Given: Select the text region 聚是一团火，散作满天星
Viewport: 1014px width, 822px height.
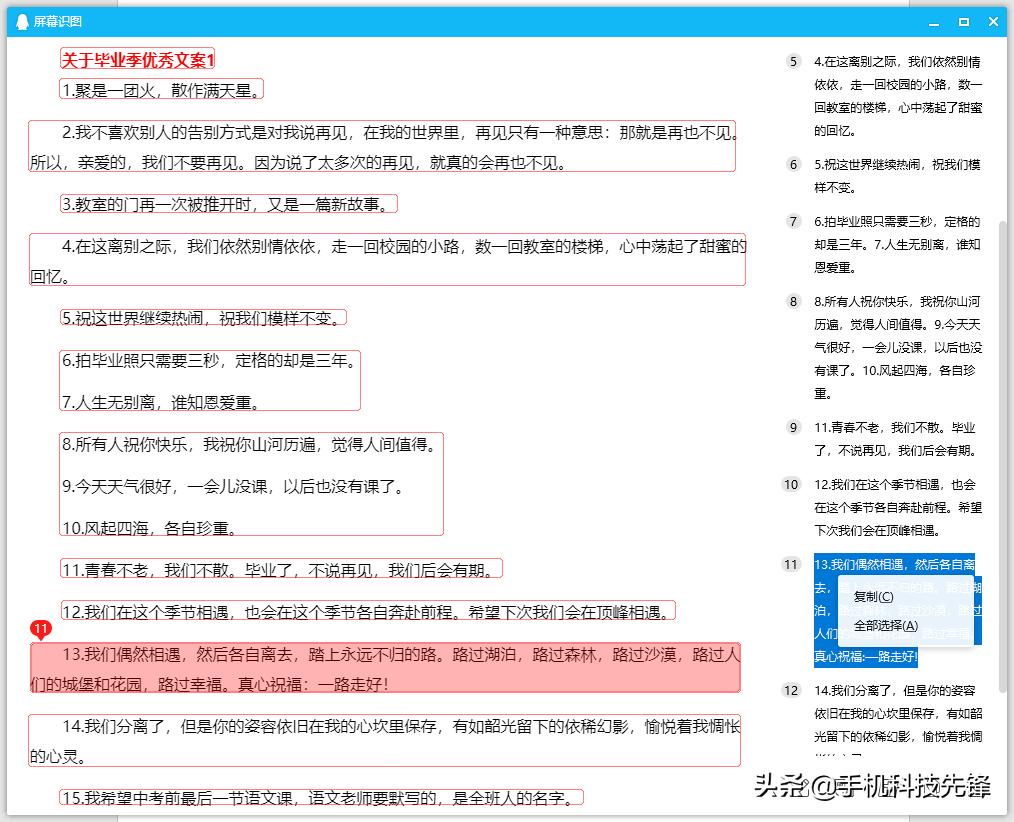Looking at the screenshot, I should pos(160,89).
